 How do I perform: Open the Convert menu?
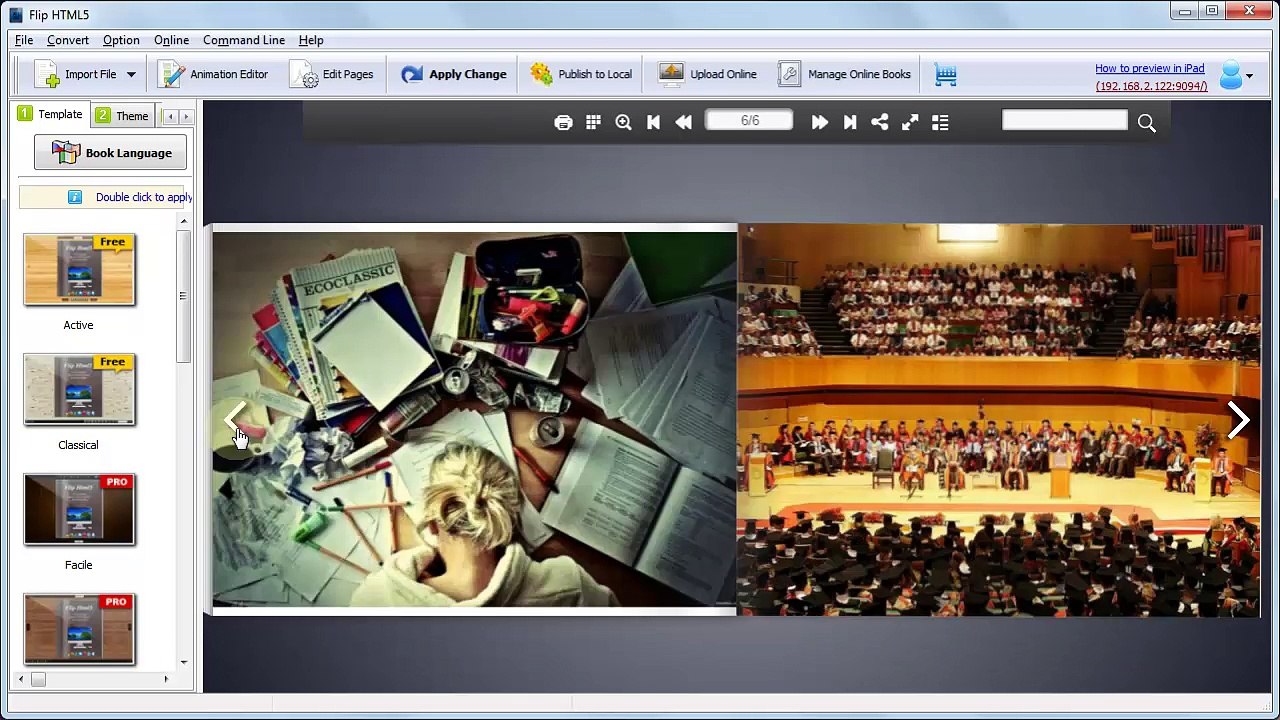pyautogui.click(x=68, y=40)
